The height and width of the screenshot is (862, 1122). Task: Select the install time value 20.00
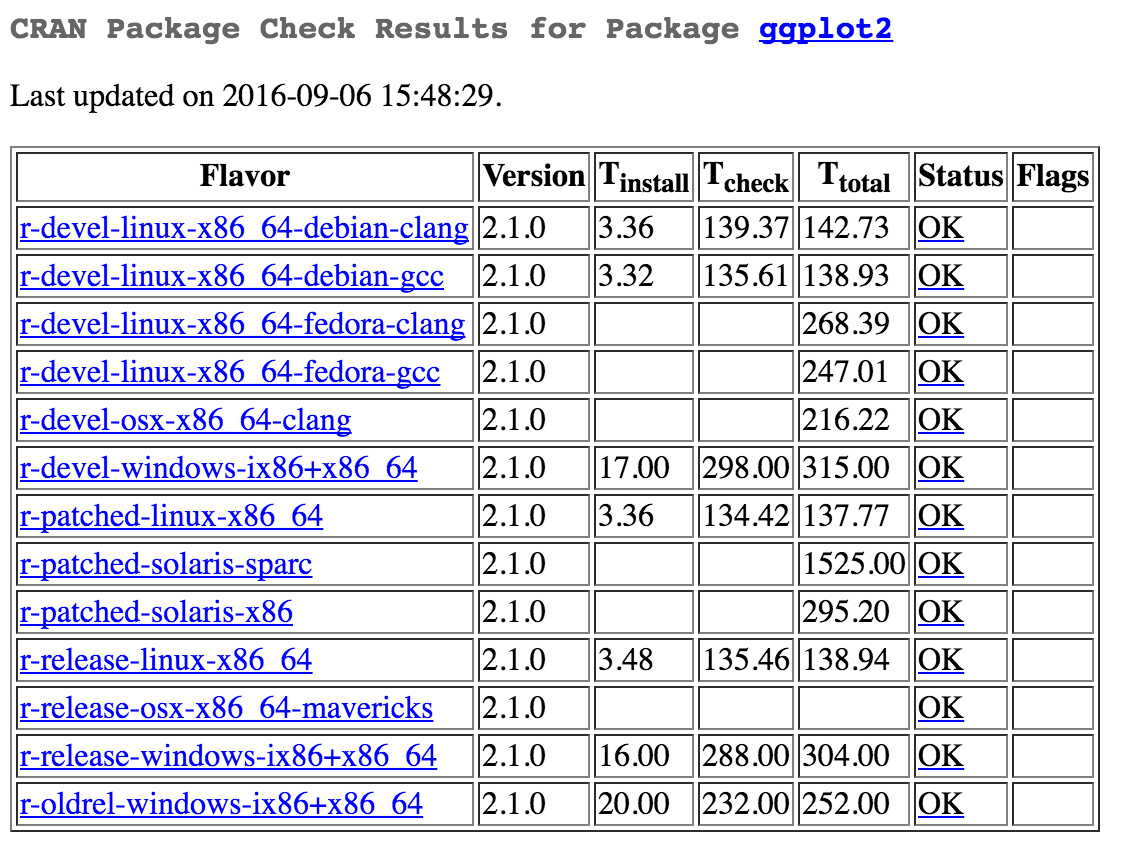[634, 803]
